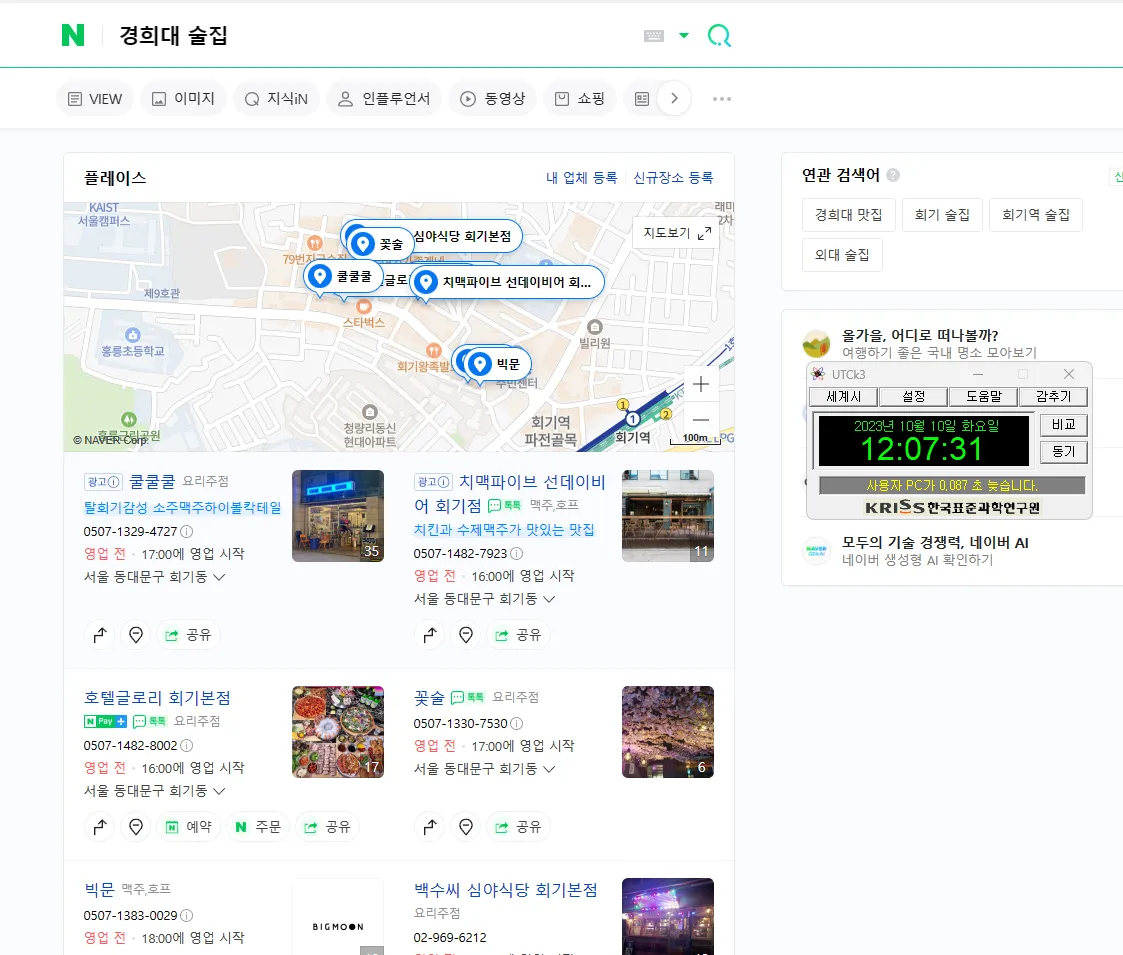
Task: Switch to the 설정 tab in UTCk3
Action: (913, 396)
